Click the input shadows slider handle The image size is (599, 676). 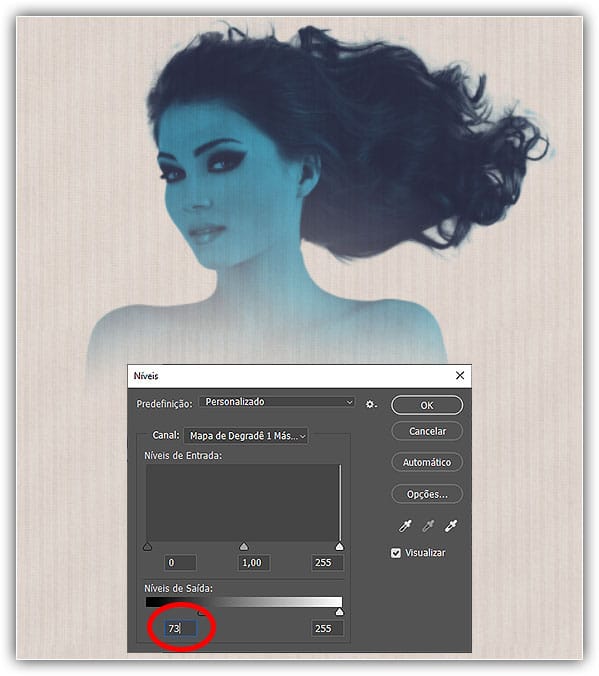point(147,547)
